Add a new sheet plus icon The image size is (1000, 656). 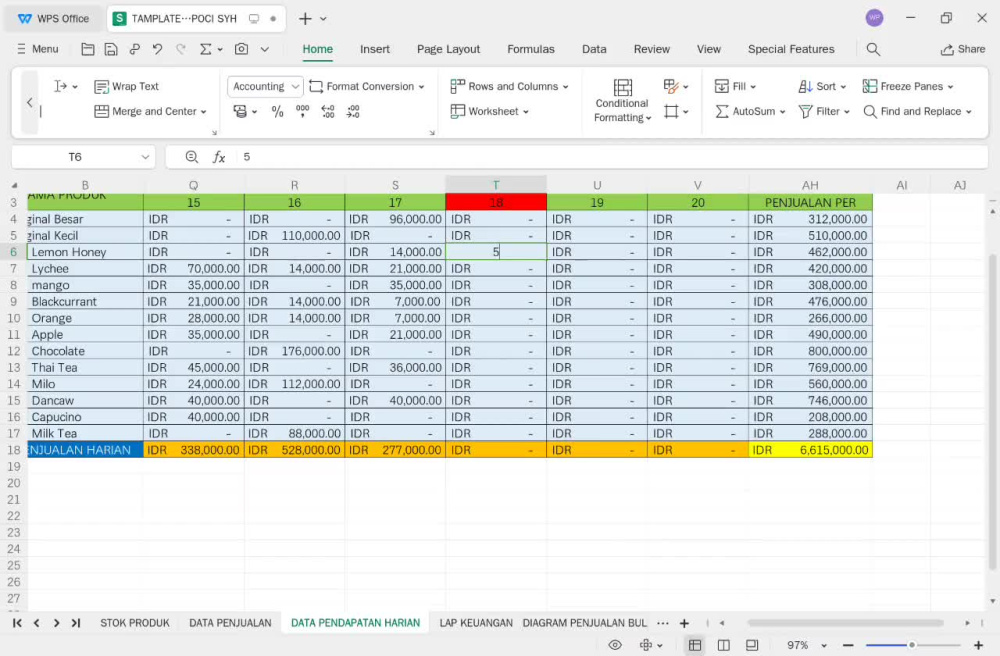pyautogui.click(x=684, y=623)
